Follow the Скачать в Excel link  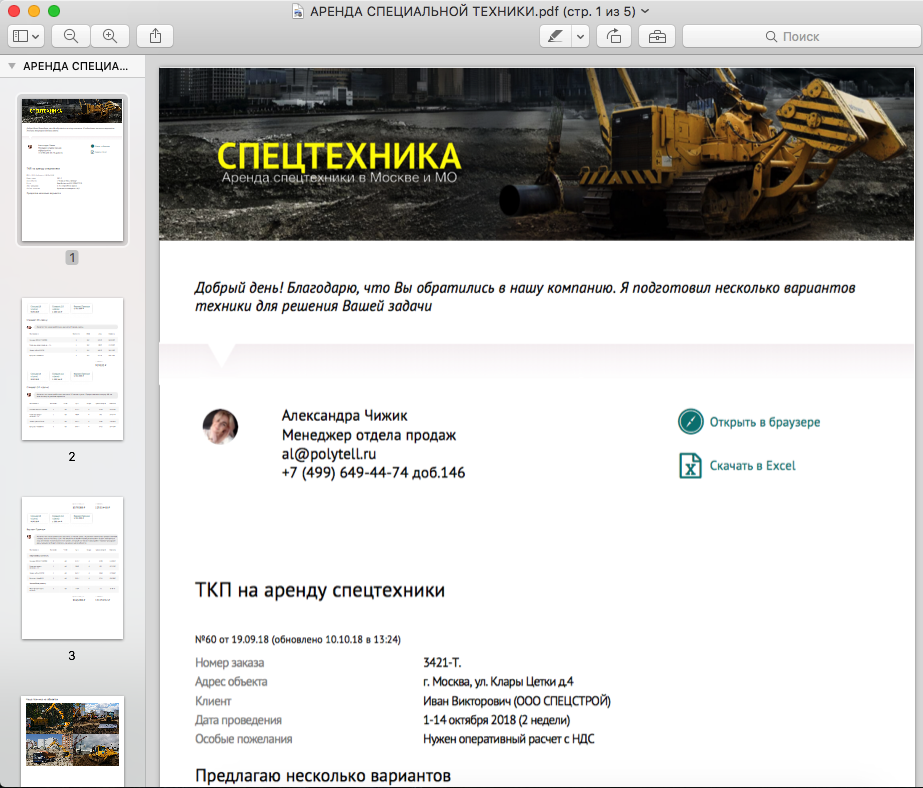[x=752, y=466]
